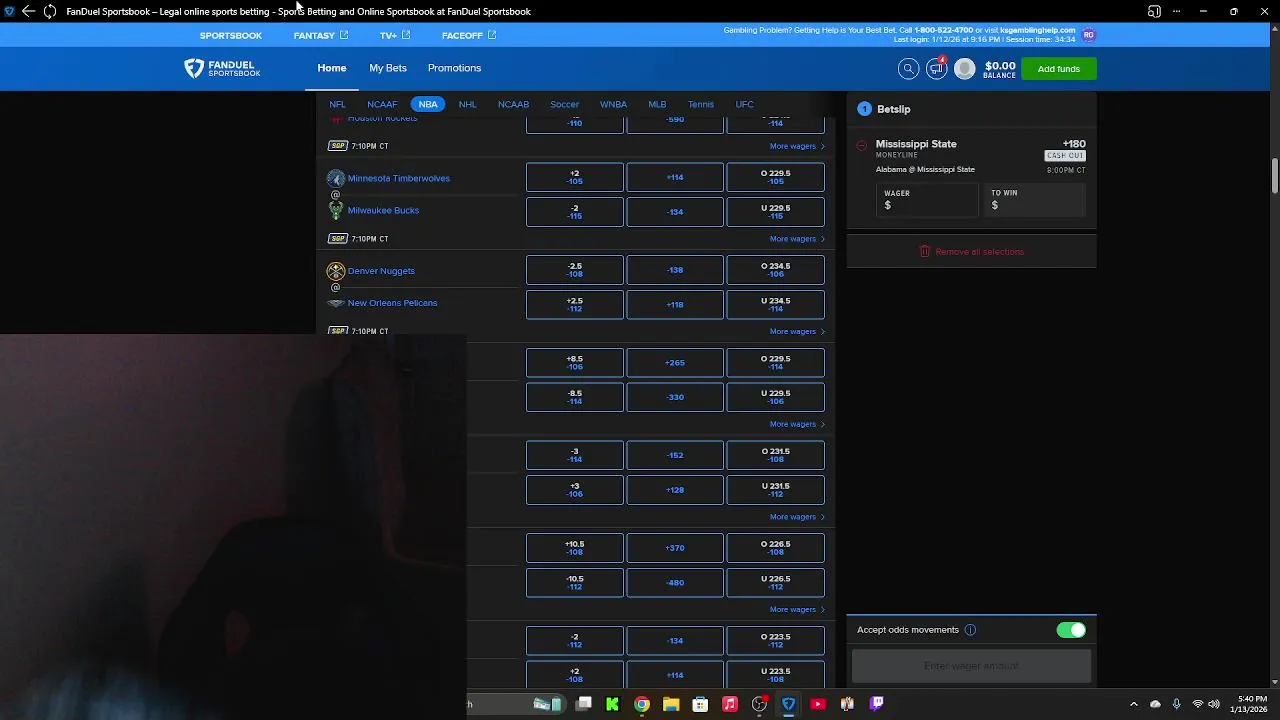Open File Explorer from the taskbar
The image size is (1280, 720).
(671, 704)
